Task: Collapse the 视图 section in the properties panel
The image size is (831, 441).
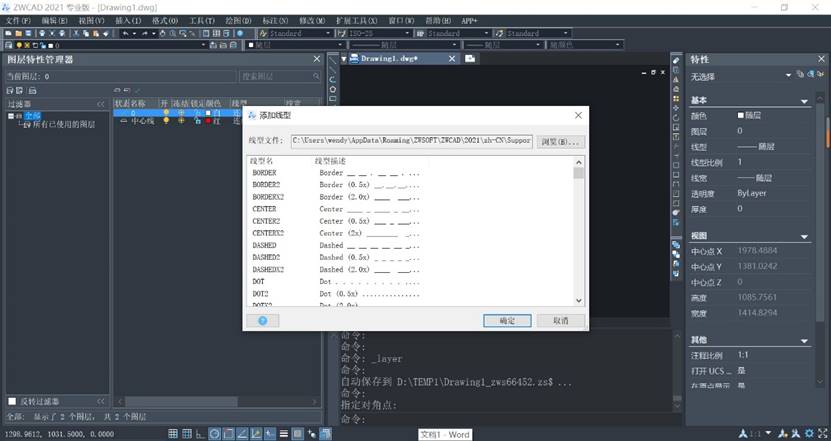Action: (x=804, y=237)
